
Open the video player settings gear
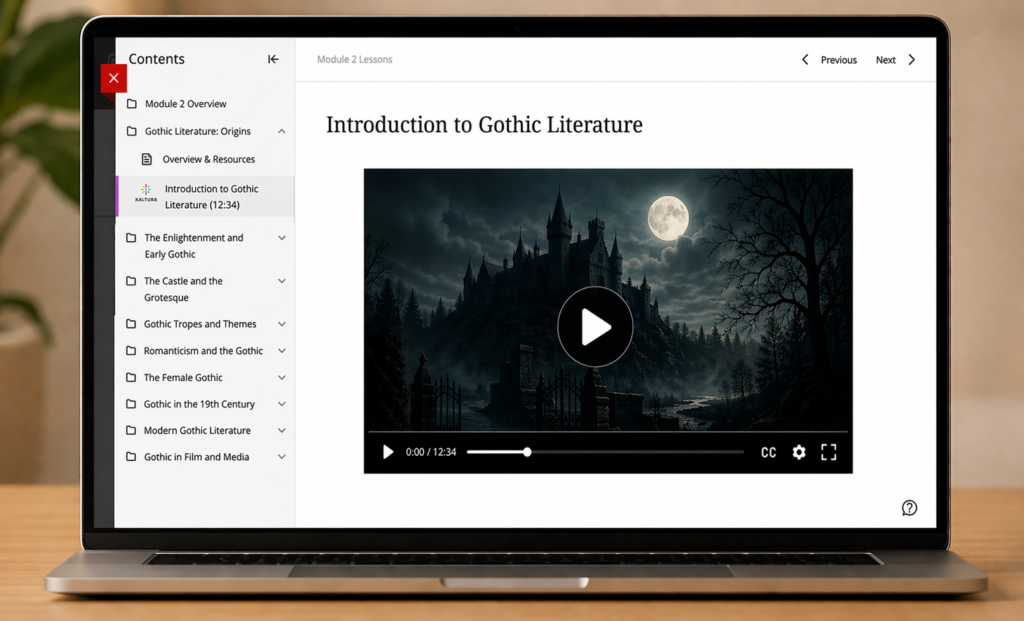[798, 452]
